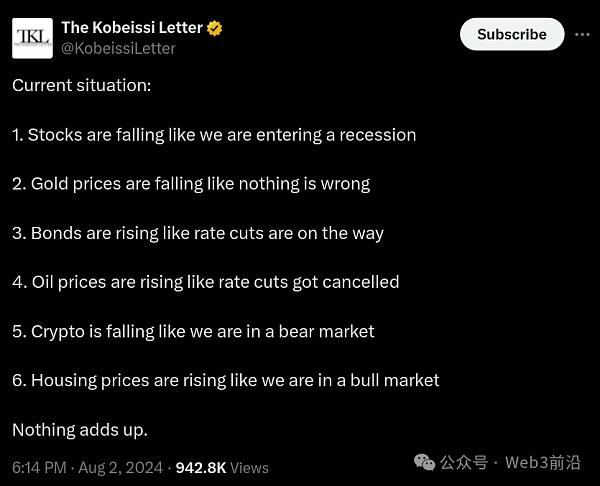This screenshot has height=486, width=600.
Task: Select the line about gold prices
Action: point(191,184)
